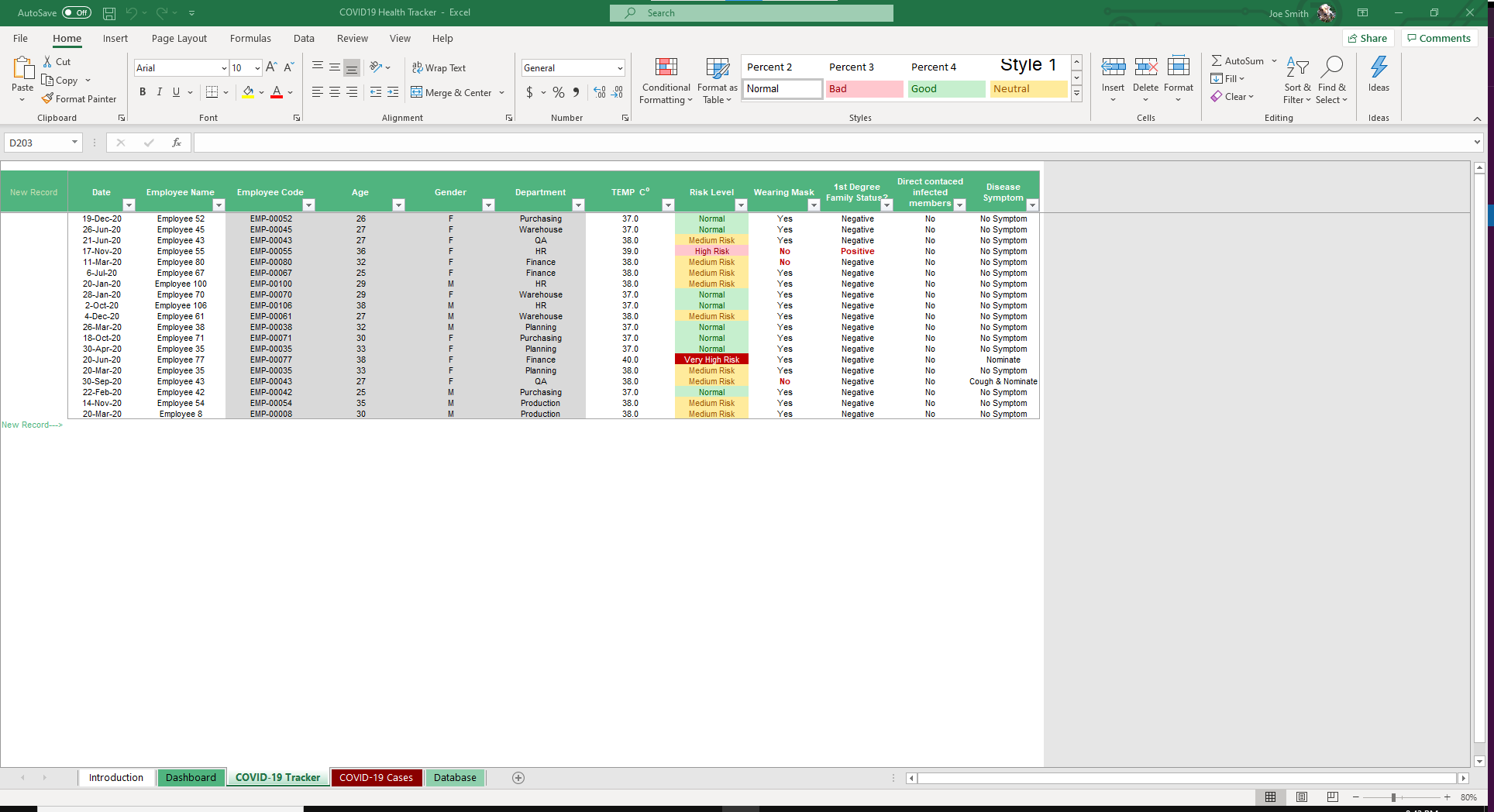
Task: Click the Insert Function fx icon
Action: pyautogui.click(x=177, y=143)
